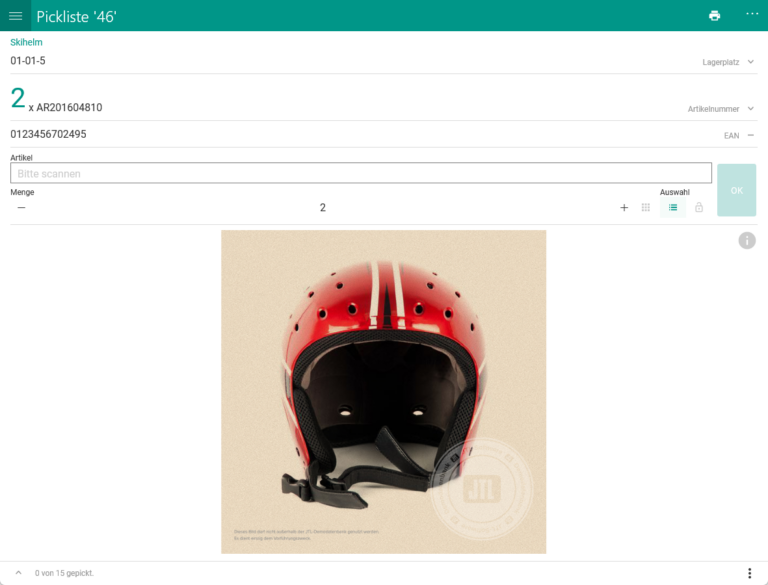Focus the 'Bitte scannen' article input
Screen dimensions: 768x585
[360, 173]
